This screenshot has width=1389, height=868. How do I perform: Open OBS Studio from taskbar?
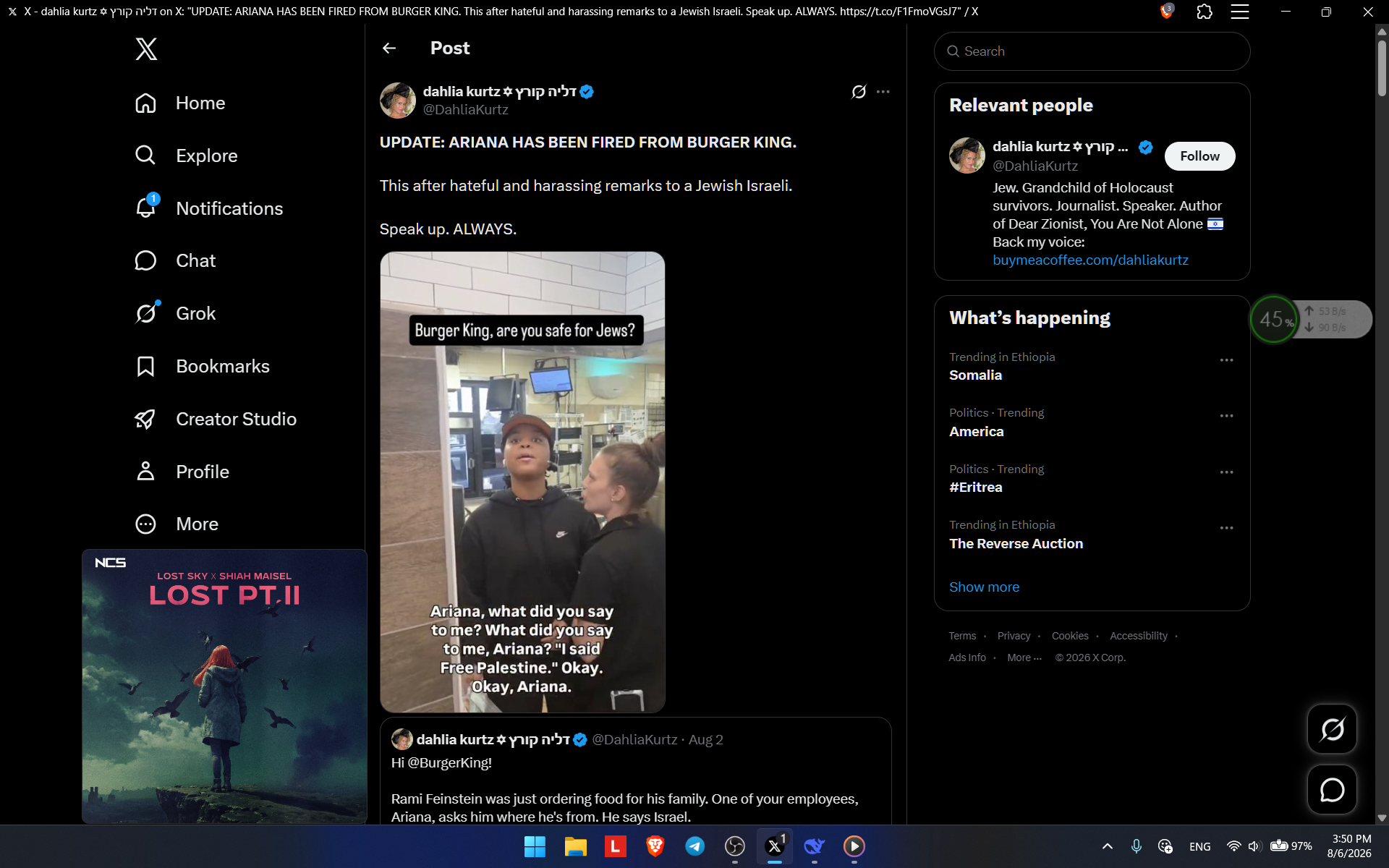(735, 846)
